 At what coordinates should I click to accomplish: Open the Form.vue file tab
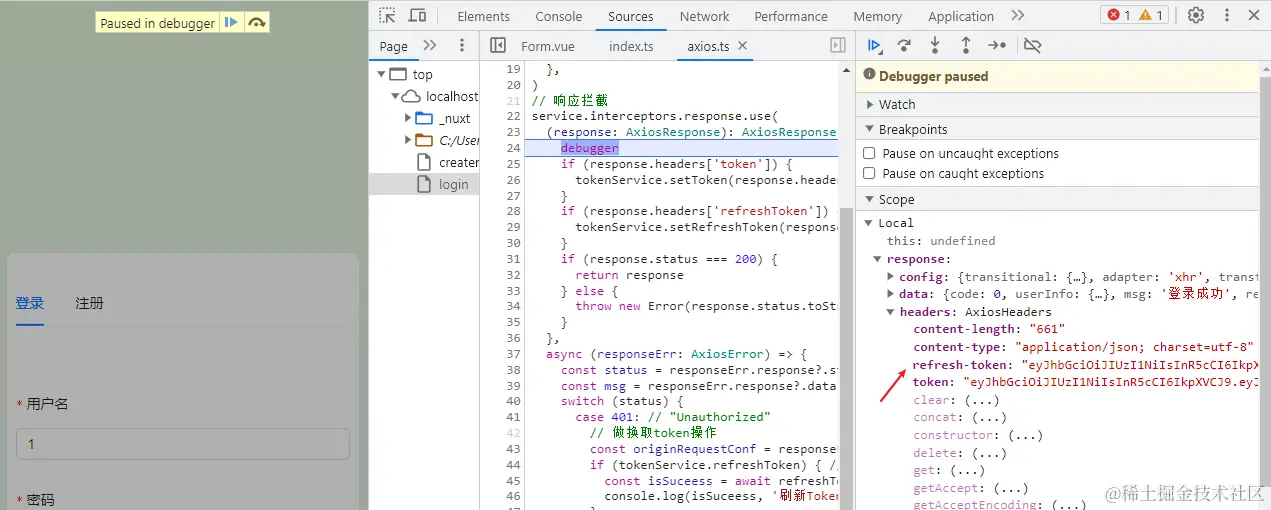tap(548, 46)
